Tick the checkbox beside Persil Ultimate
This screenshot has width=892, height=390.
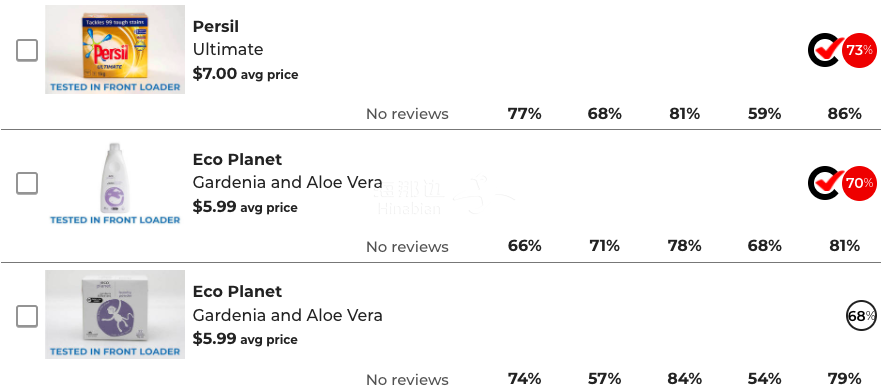[27, 51]
